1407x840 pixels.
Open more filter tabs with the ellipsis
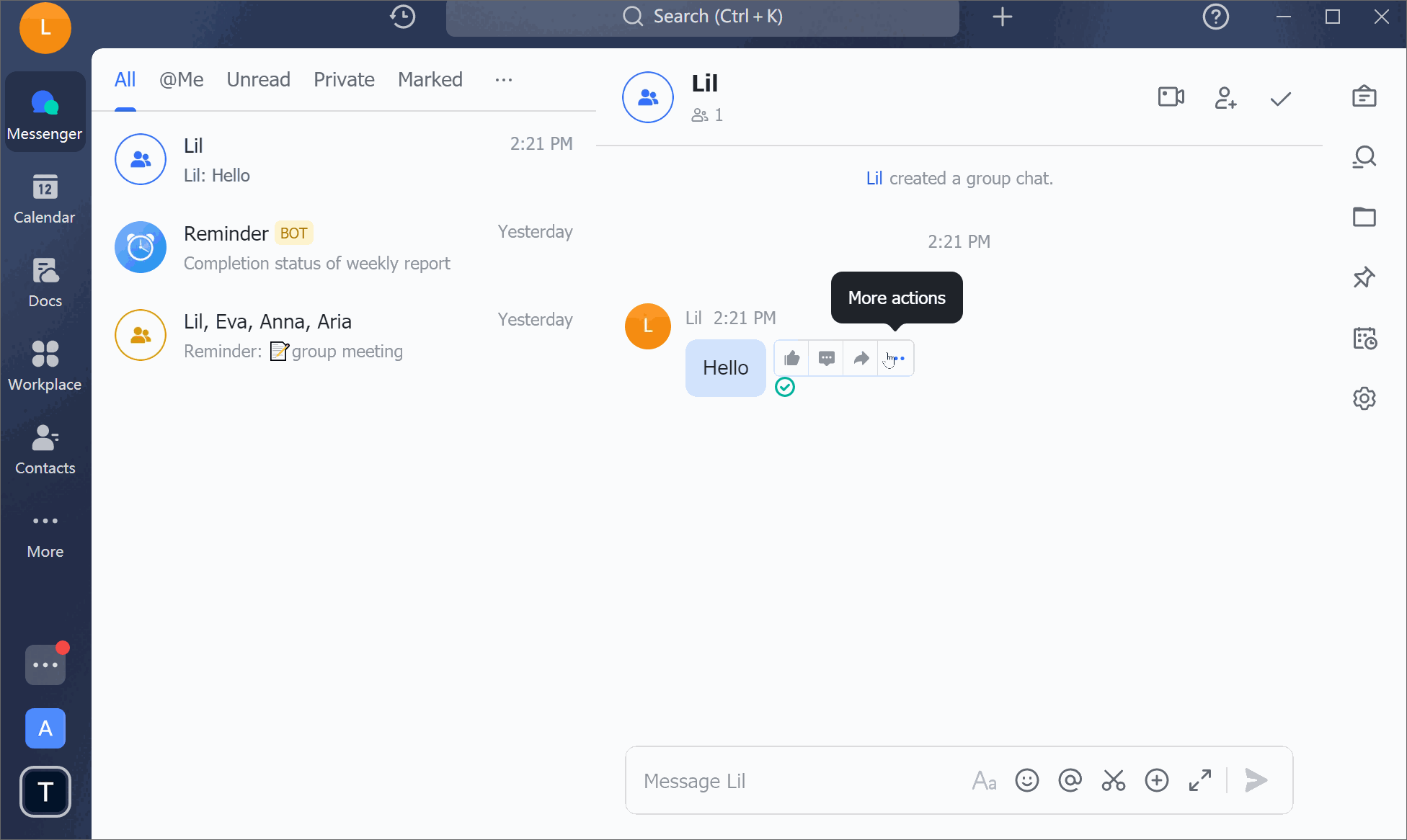tap(503, 80)
